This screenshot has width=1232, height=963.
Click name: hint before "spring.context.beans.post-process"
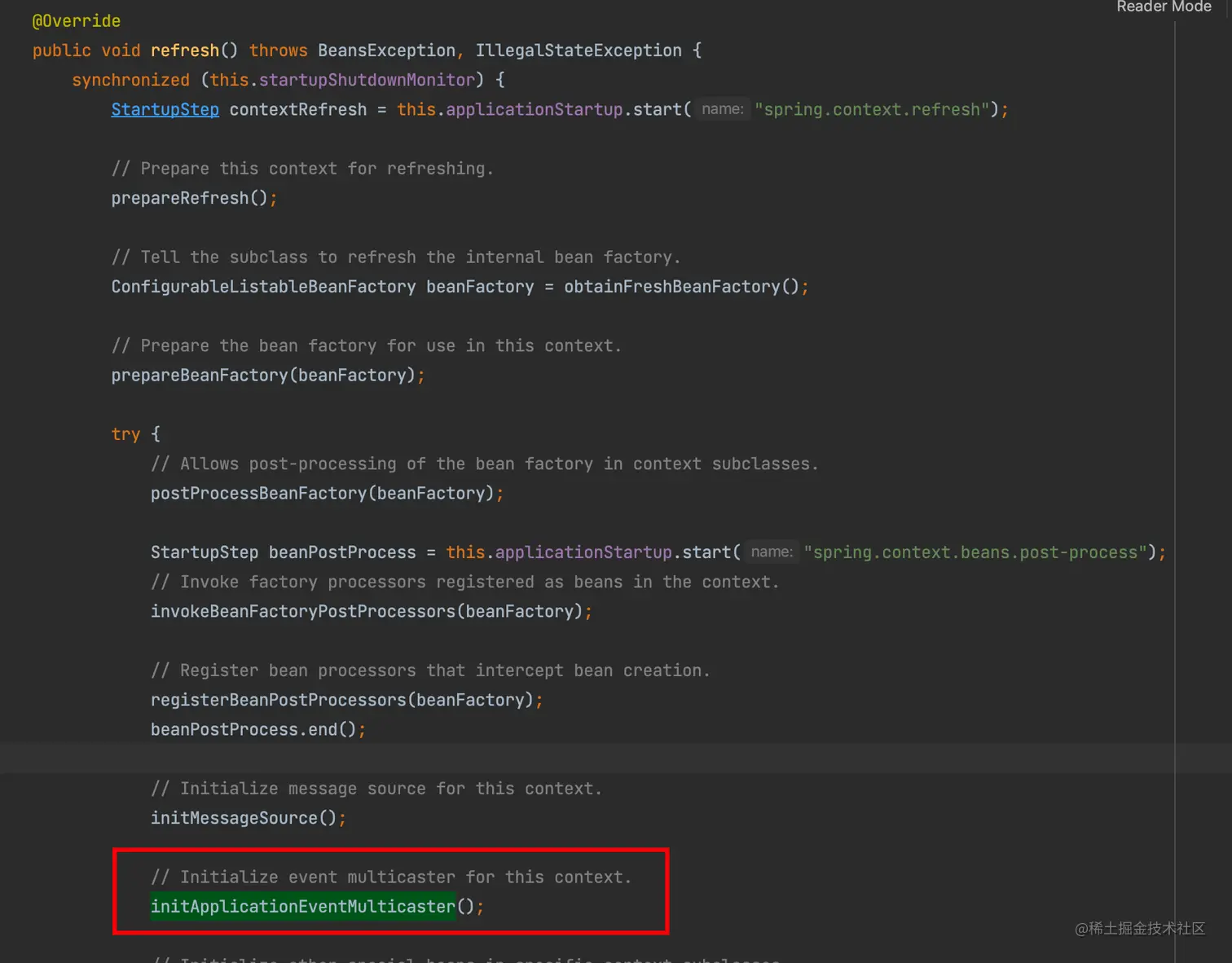[772, 552]
